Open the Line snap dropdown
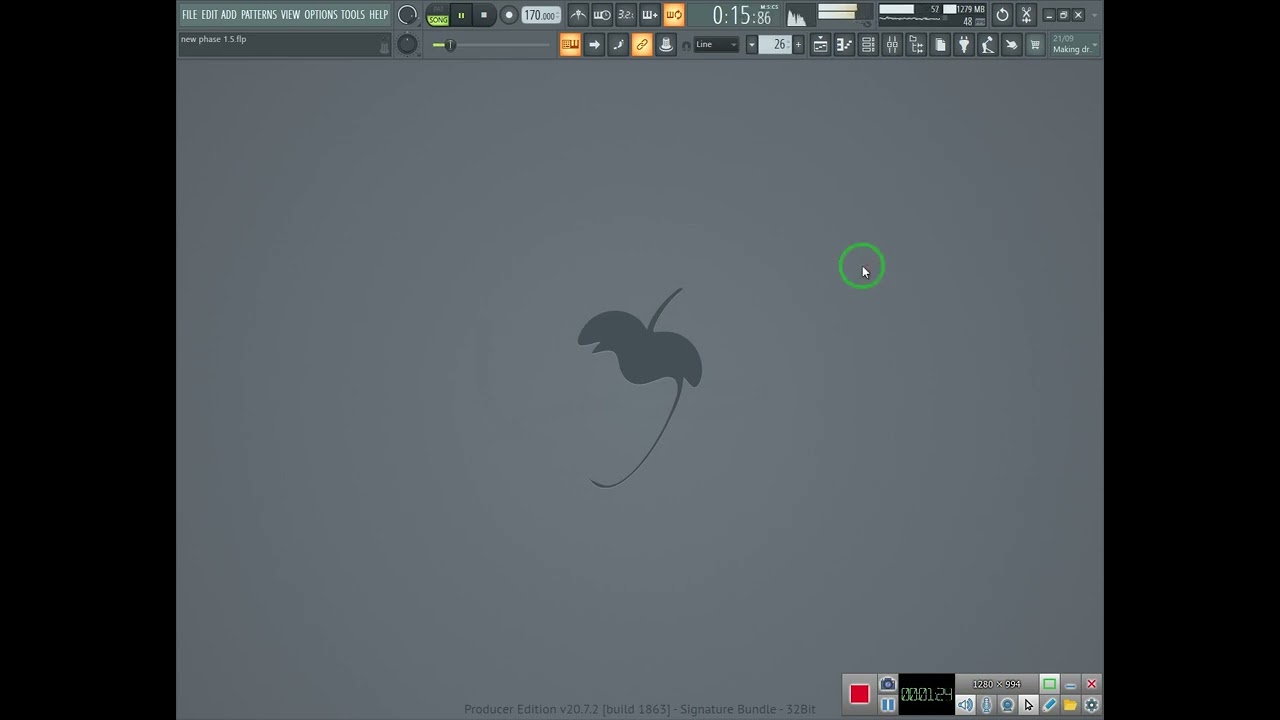This screenshot has width=1280, height=720. (x=716, y=45)
